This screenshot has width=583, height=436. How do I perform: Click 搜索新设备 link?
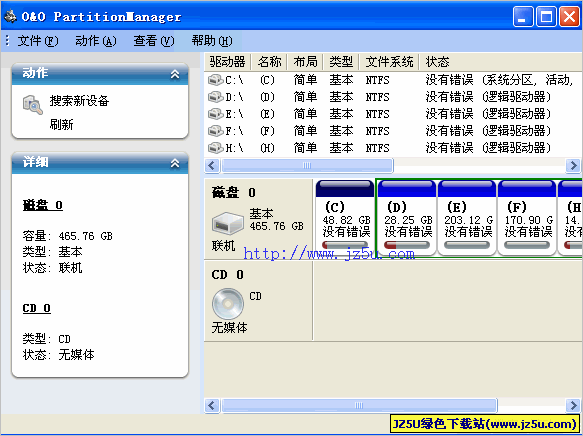coord(79,101)
